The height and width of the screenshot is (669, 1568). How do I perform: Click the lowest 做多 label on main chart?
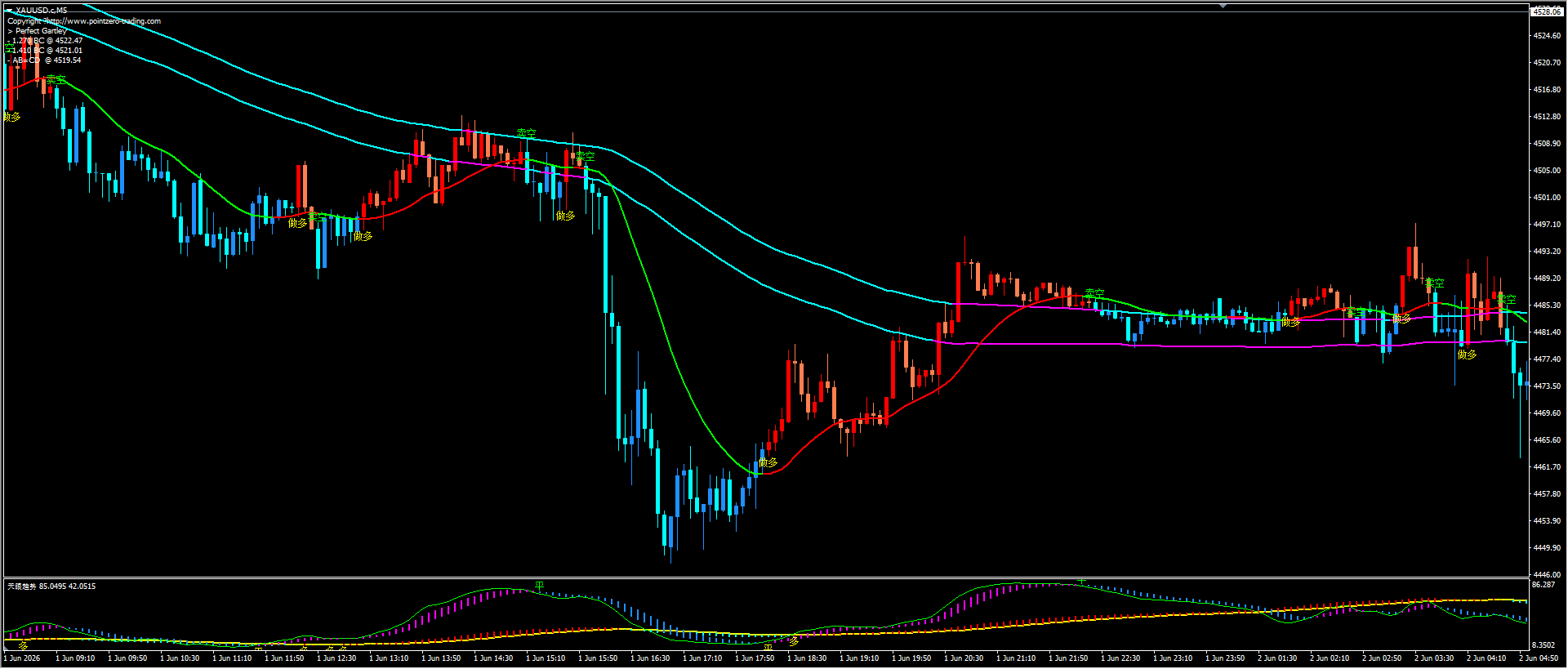[768, 462]
